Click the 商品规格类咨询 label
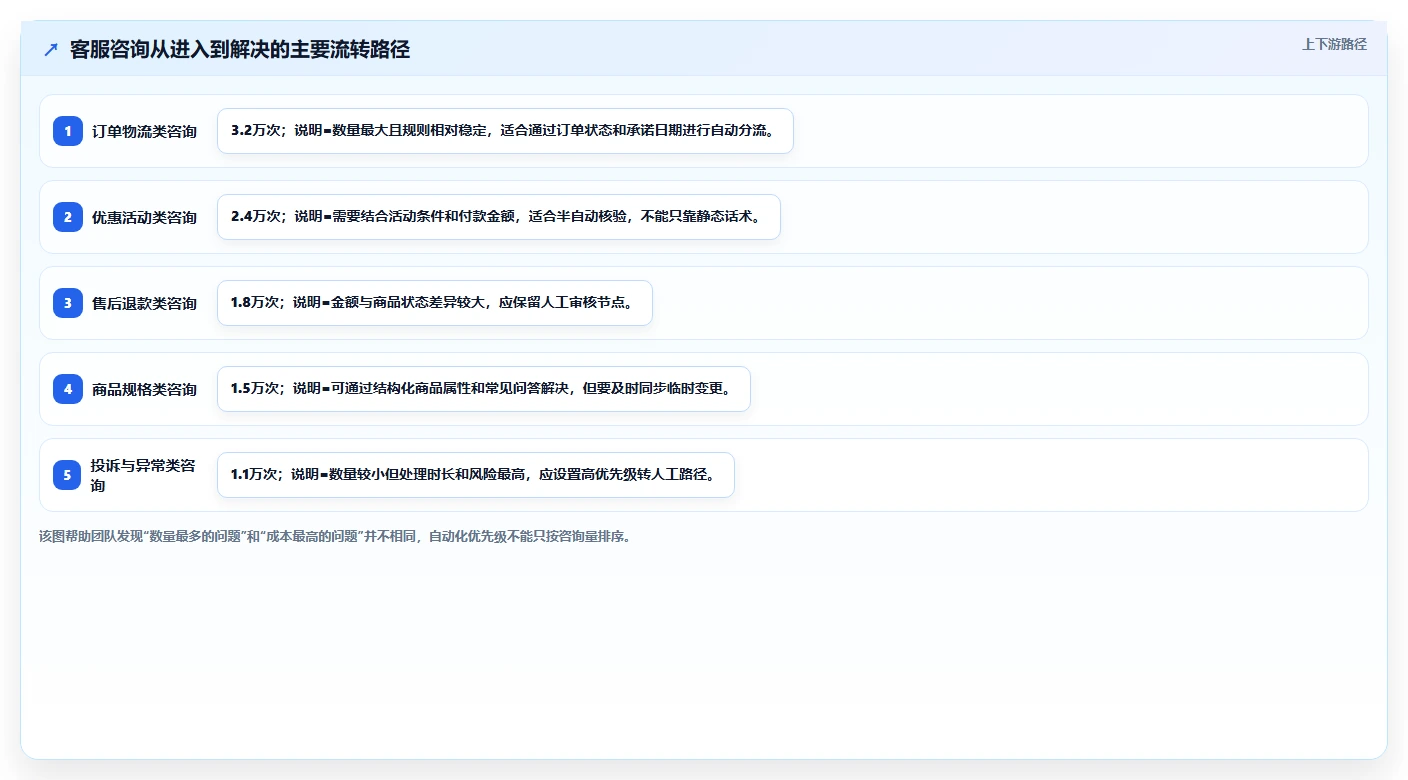This screenshot has height=780, width=1408. (144, 389)
